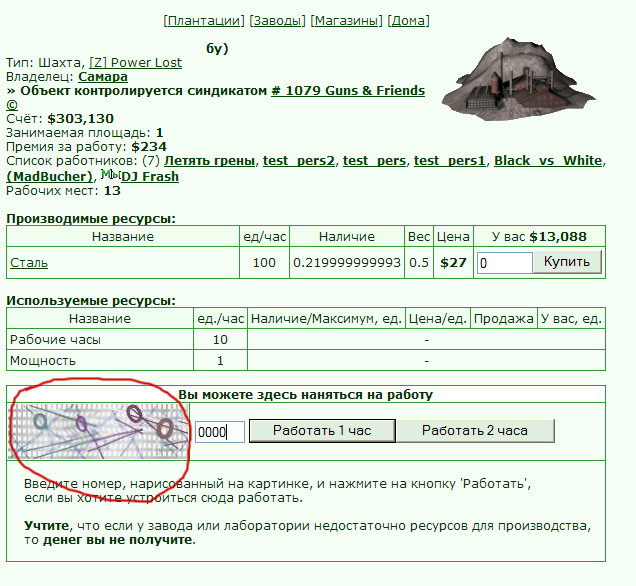Select the steel price $27
The image size is (636, 586).
(453, 263)
